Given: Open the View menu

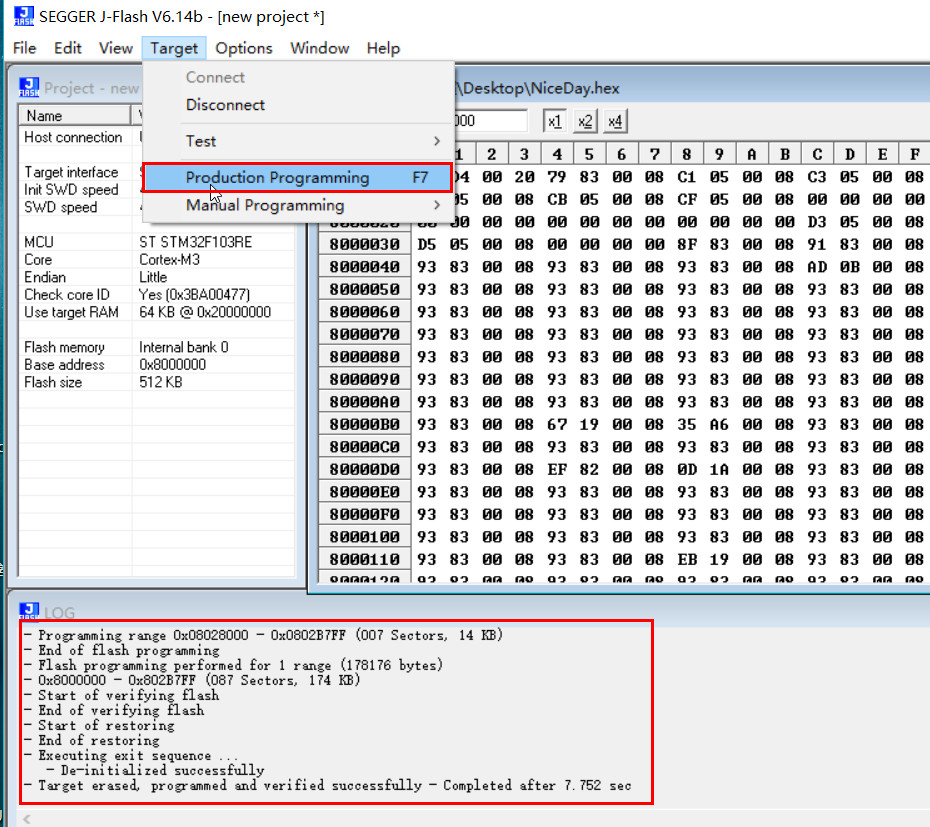Looking at the screenshot, I should coord(116,48).
